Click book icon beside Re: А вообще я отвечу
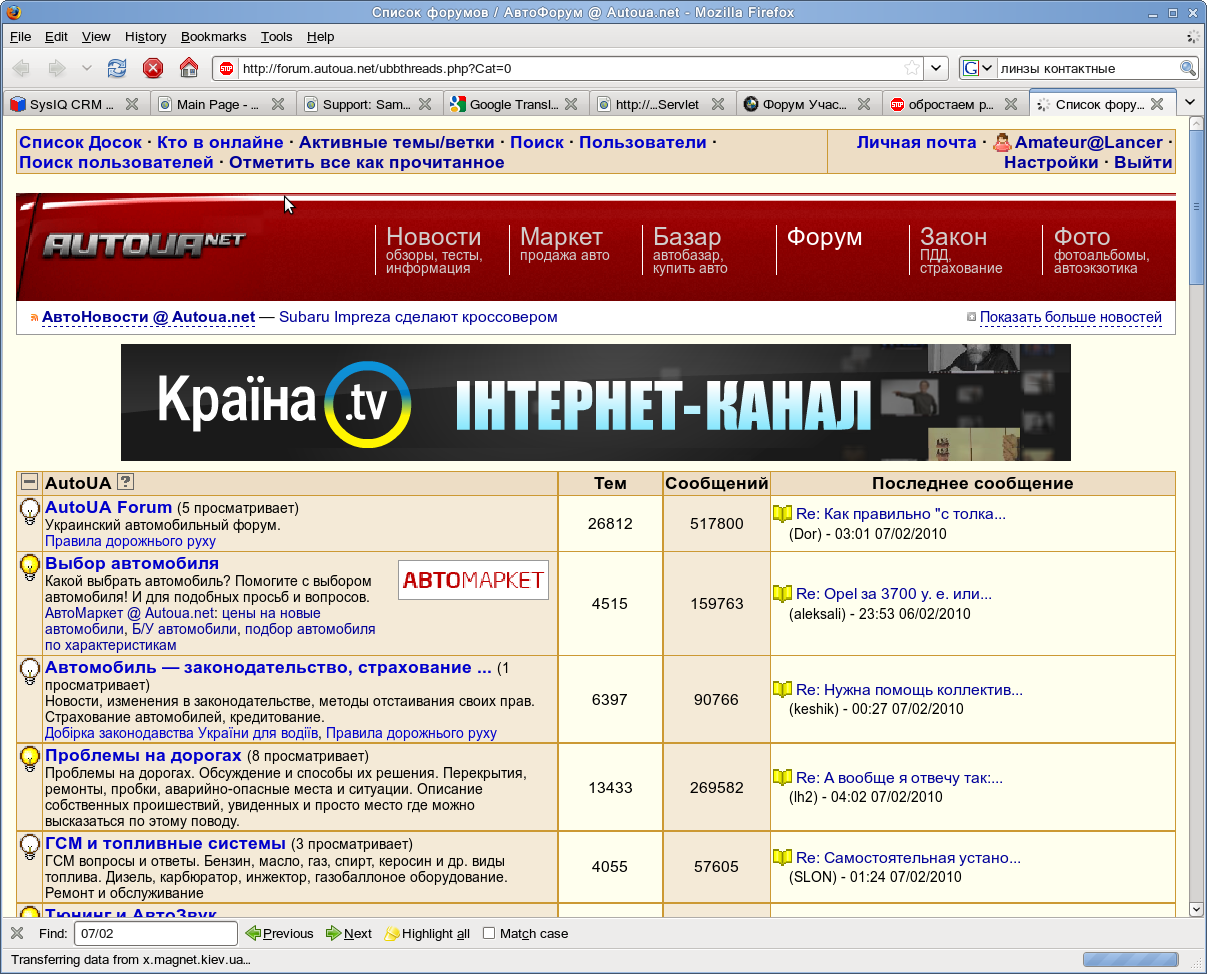Screen dimensions: 1207x974 click(x=782, y=778)
